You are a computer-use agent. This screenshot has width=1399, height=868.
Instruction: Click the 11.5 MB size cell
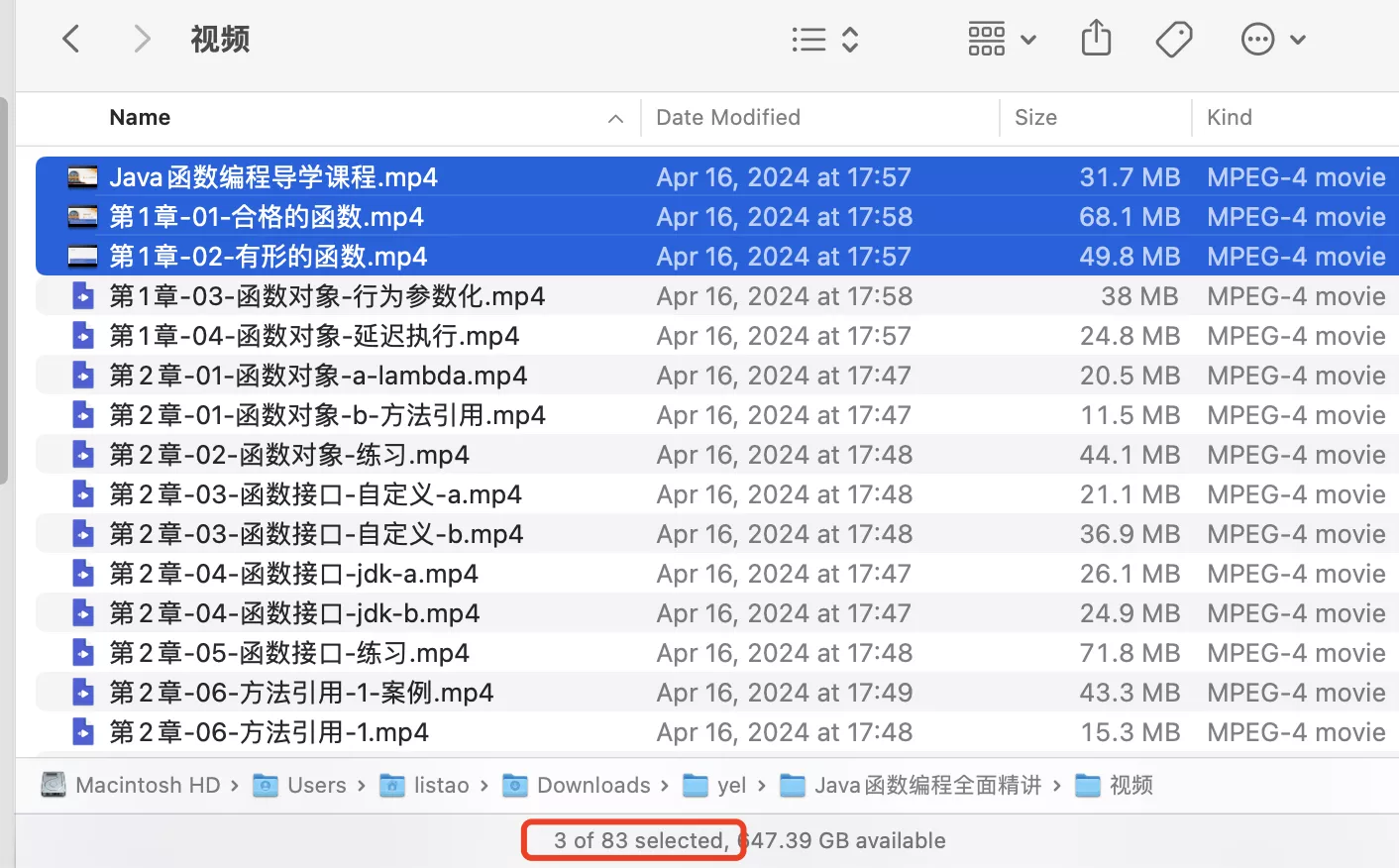[x=1130, y=415]
